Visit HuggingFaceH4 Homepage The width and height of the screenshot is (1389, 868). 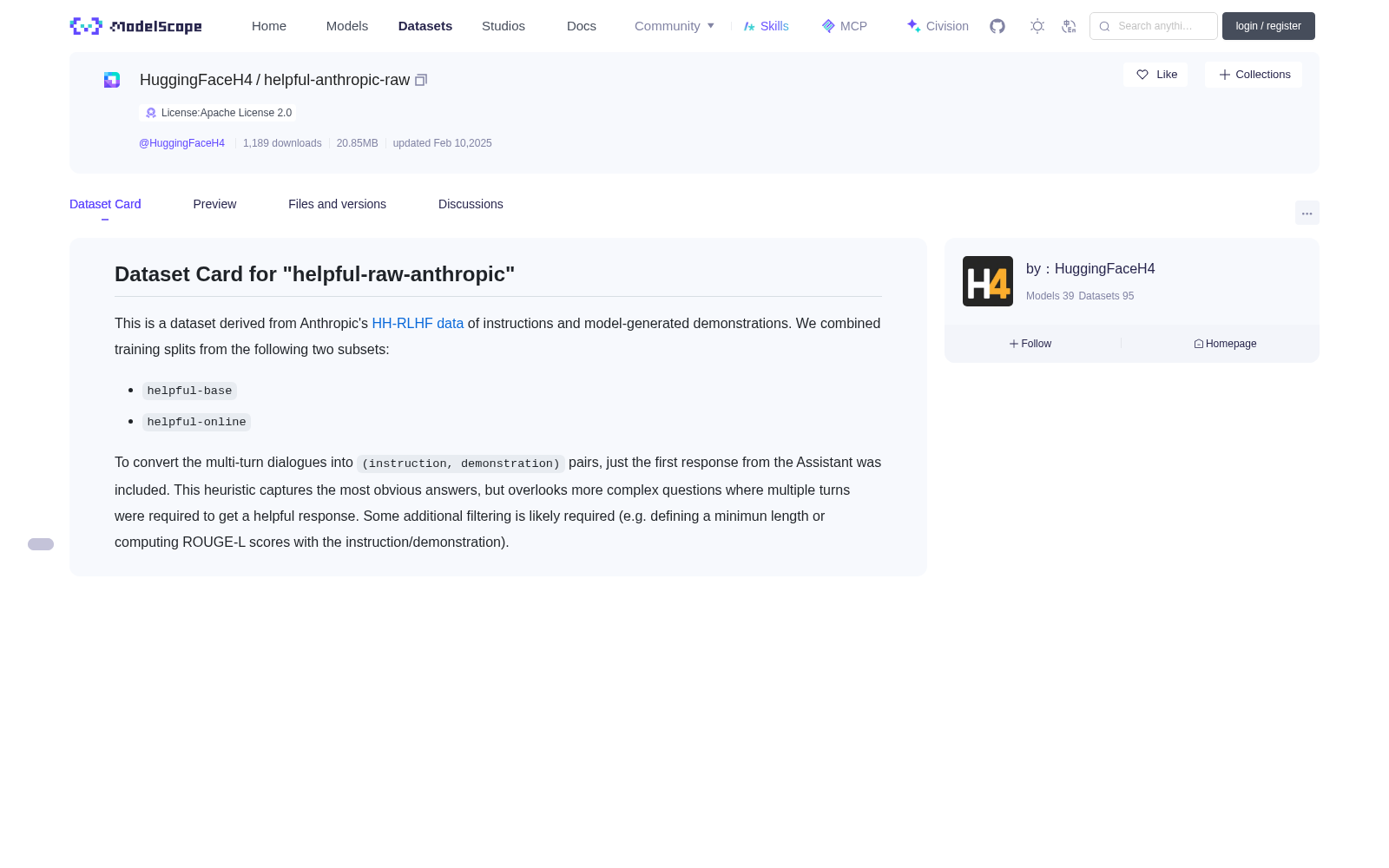click(1225, 344)
